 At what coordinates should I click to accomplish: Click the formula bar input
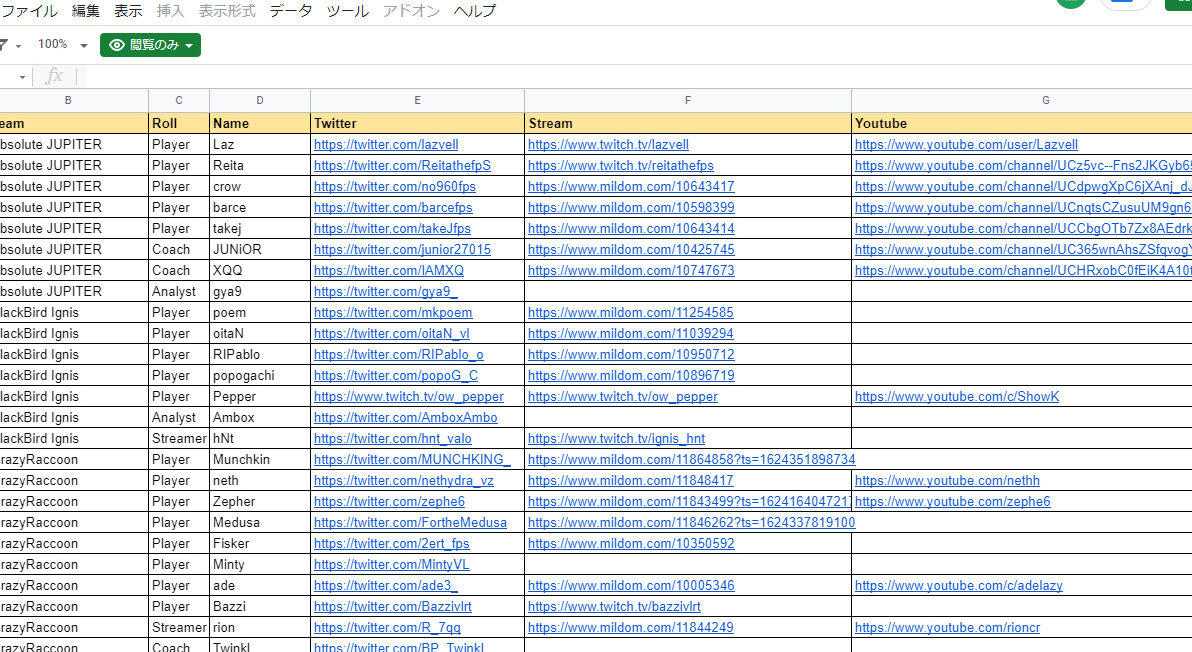(639, 76)
